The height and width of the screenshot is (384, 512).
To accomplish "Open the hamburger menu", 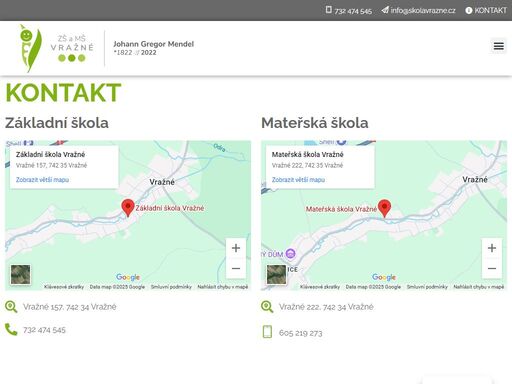I will [x=498, y=46].
